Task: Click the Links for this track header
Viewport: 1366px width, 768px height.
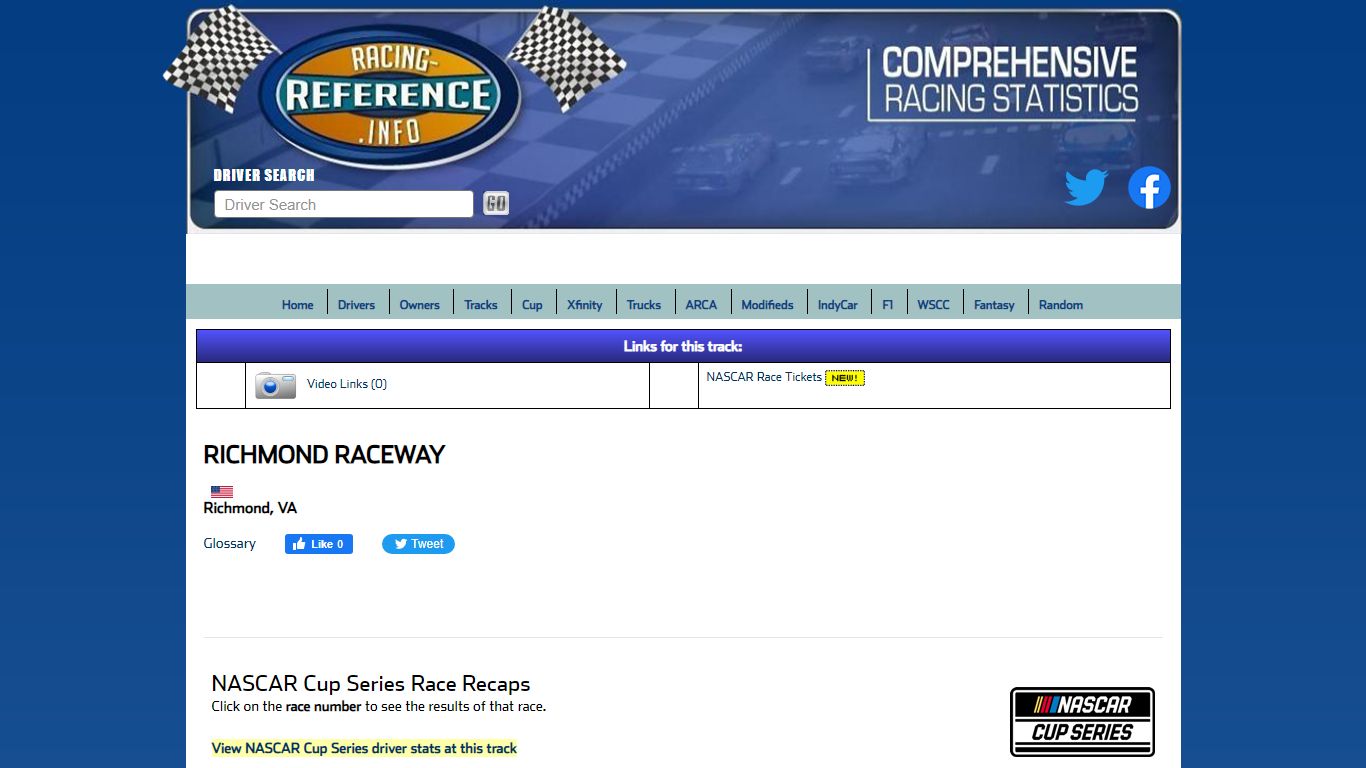Action: click(x=683, y=346)
